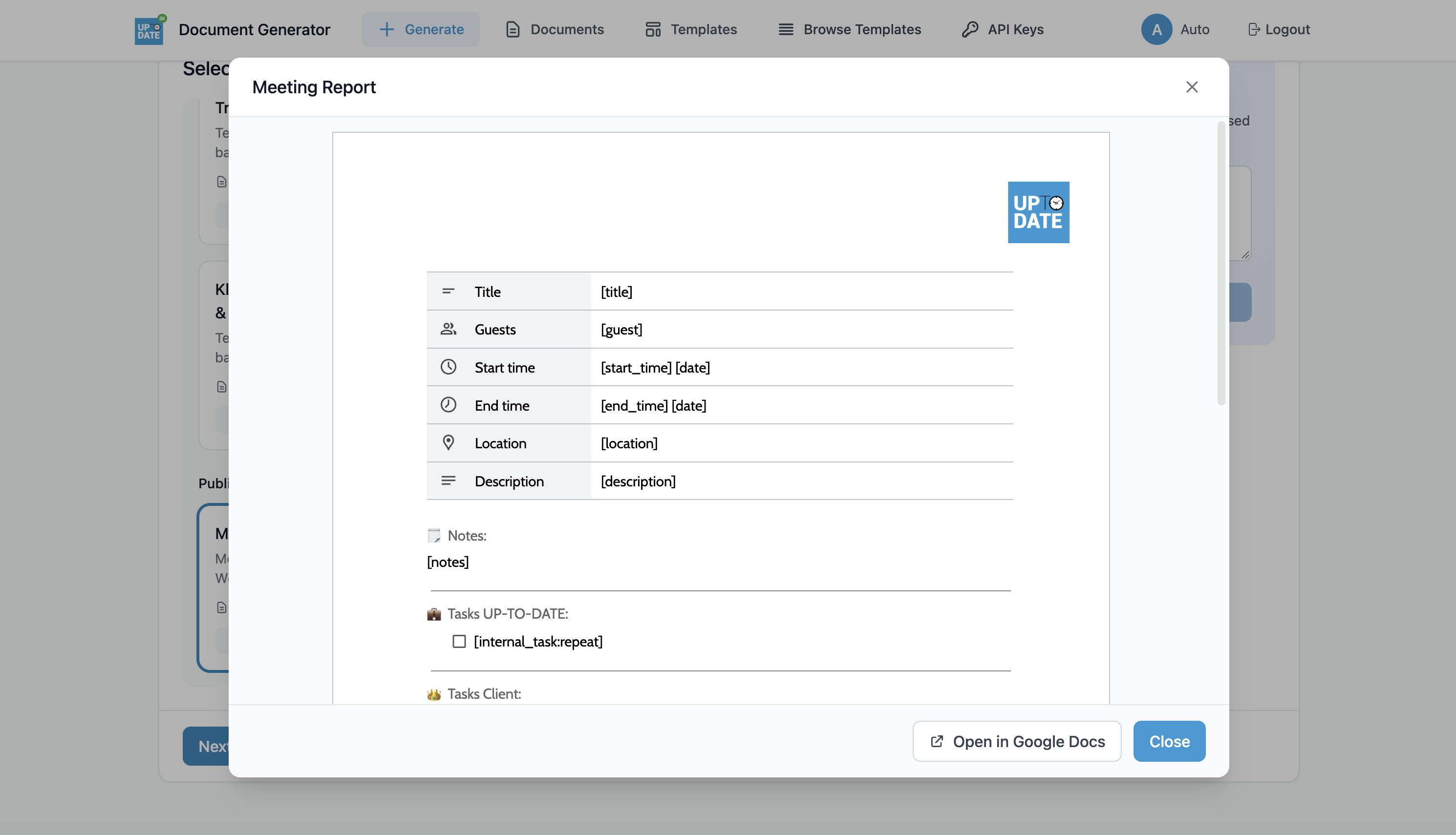Tick the internal_task:repeat checkbox
Image resolution: width=1456 pixels, height=835 pixels.
(x=459, y=641)
